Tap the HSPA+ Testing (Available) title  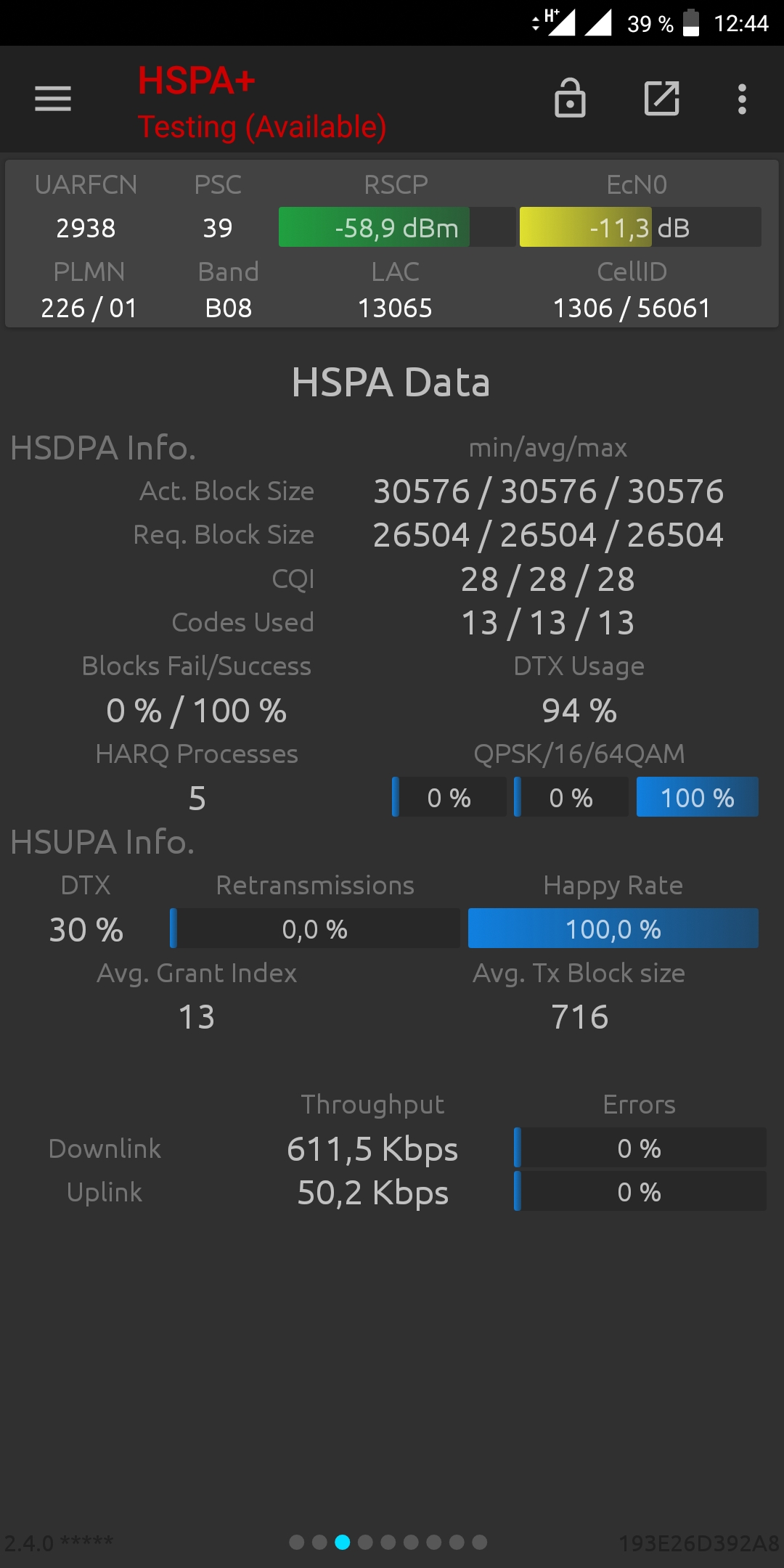[x=262, y=102]
